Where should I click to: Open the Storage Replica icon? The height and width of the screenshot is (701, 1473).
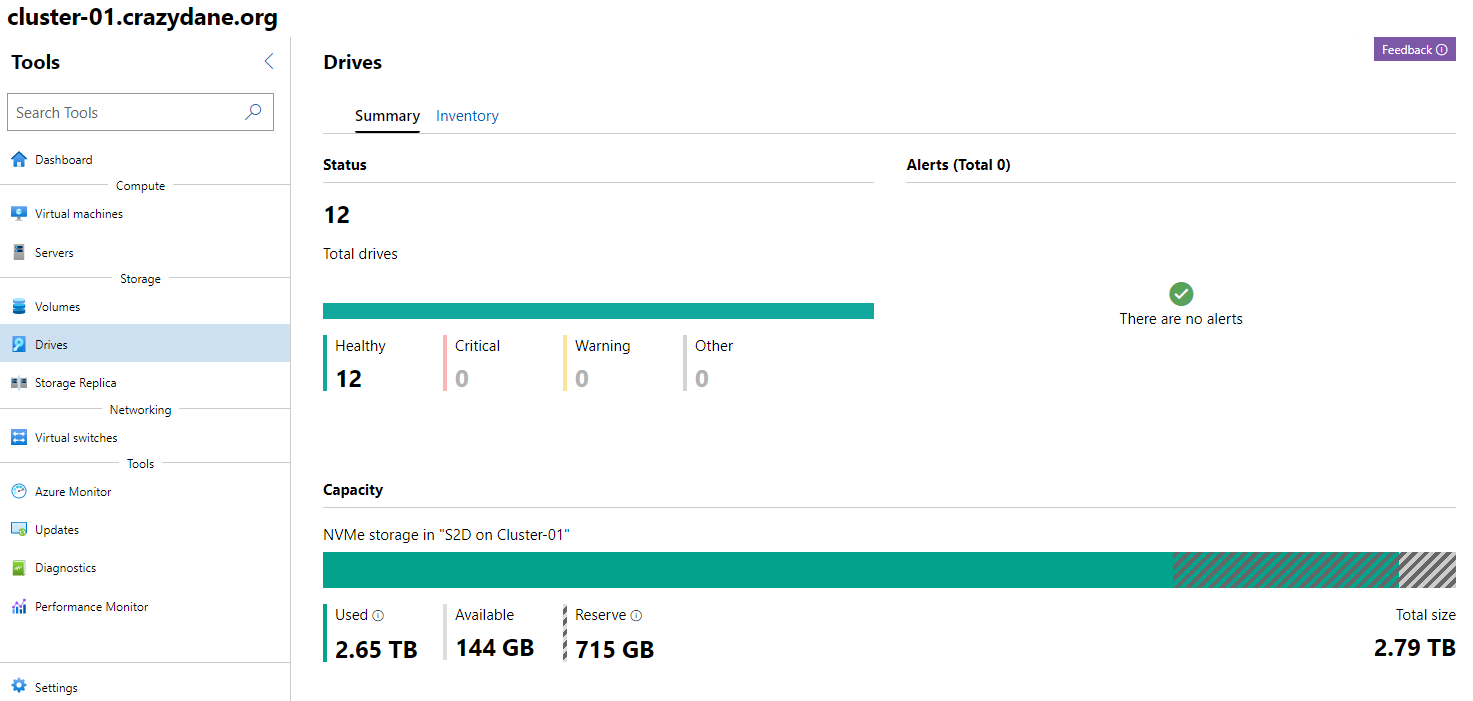[x=19, y=382]
